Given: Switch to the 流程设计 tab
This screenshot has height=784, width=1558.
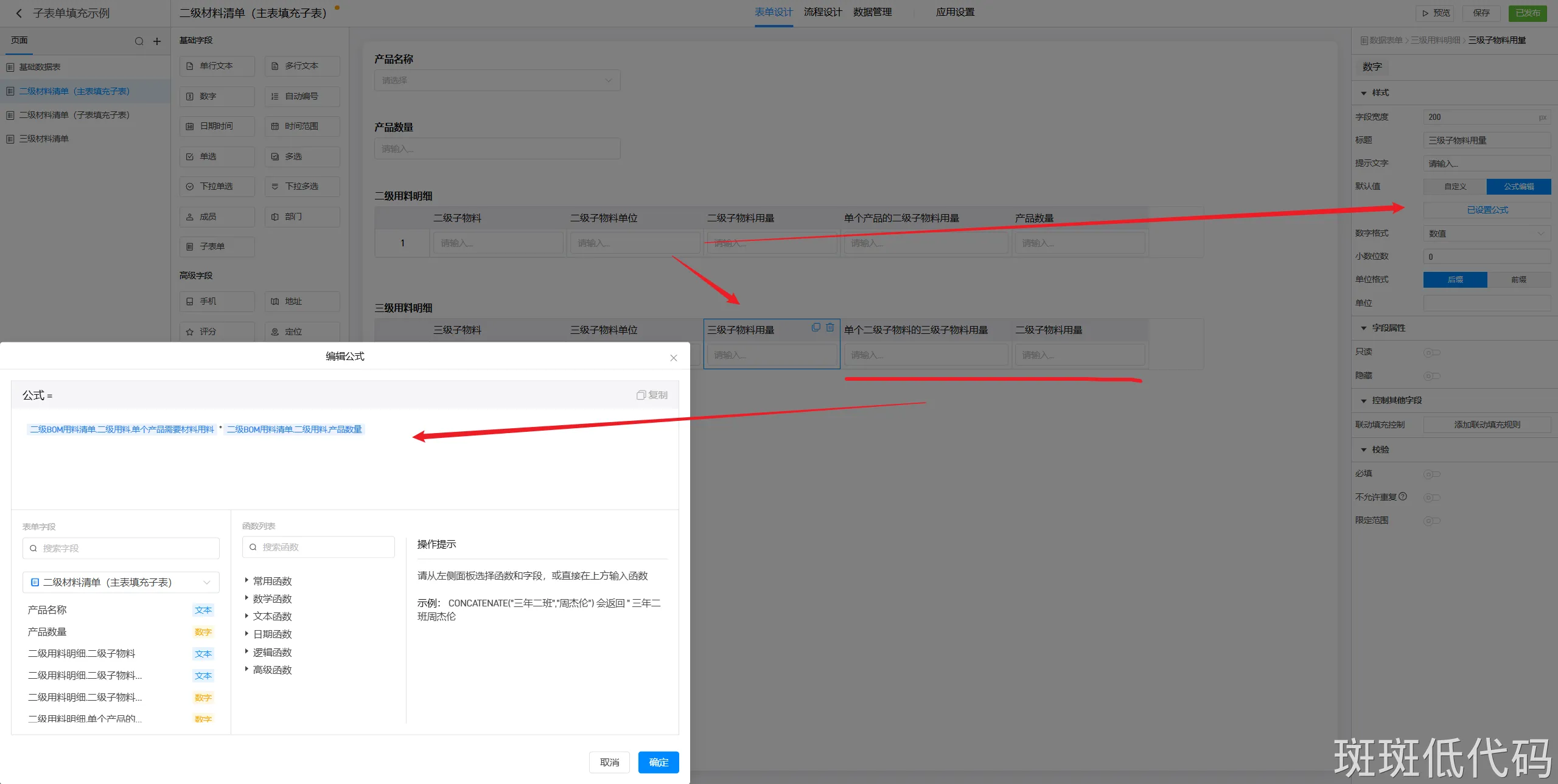Looking at the screenshot, I should point(822,12).
